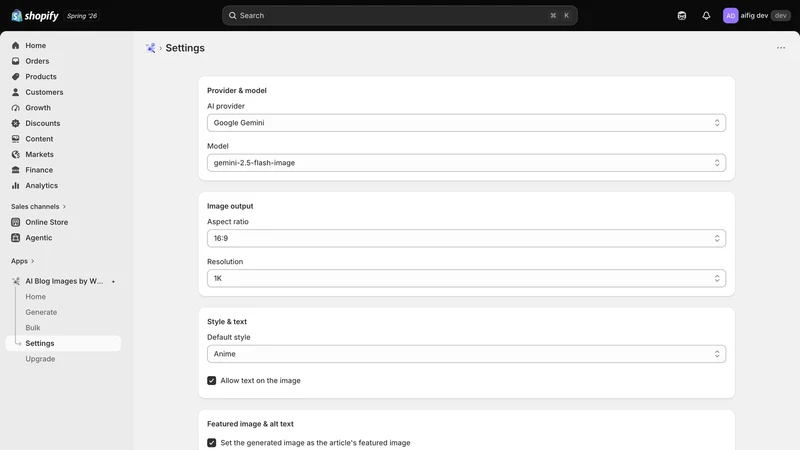Click the AD avatar icon
This screenshot has height=450, width=800.
pyautogui.click(x=730, y=16)
